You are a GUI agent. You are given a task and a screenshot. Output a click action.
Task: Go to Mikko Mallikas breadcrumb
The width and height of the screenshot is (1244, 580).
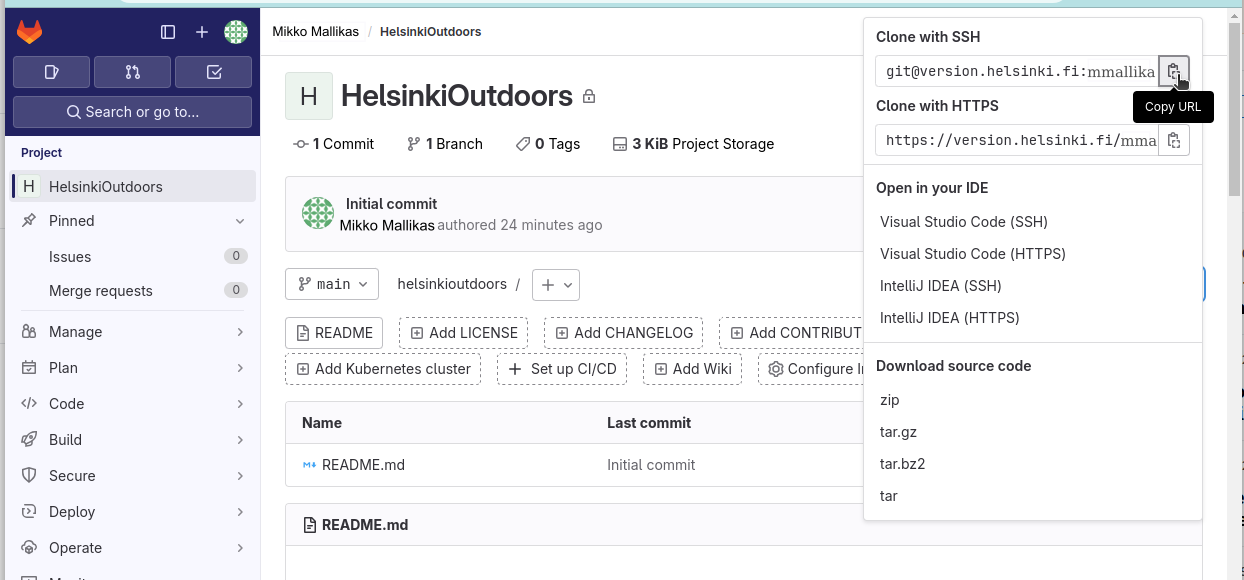coord(315,32)
